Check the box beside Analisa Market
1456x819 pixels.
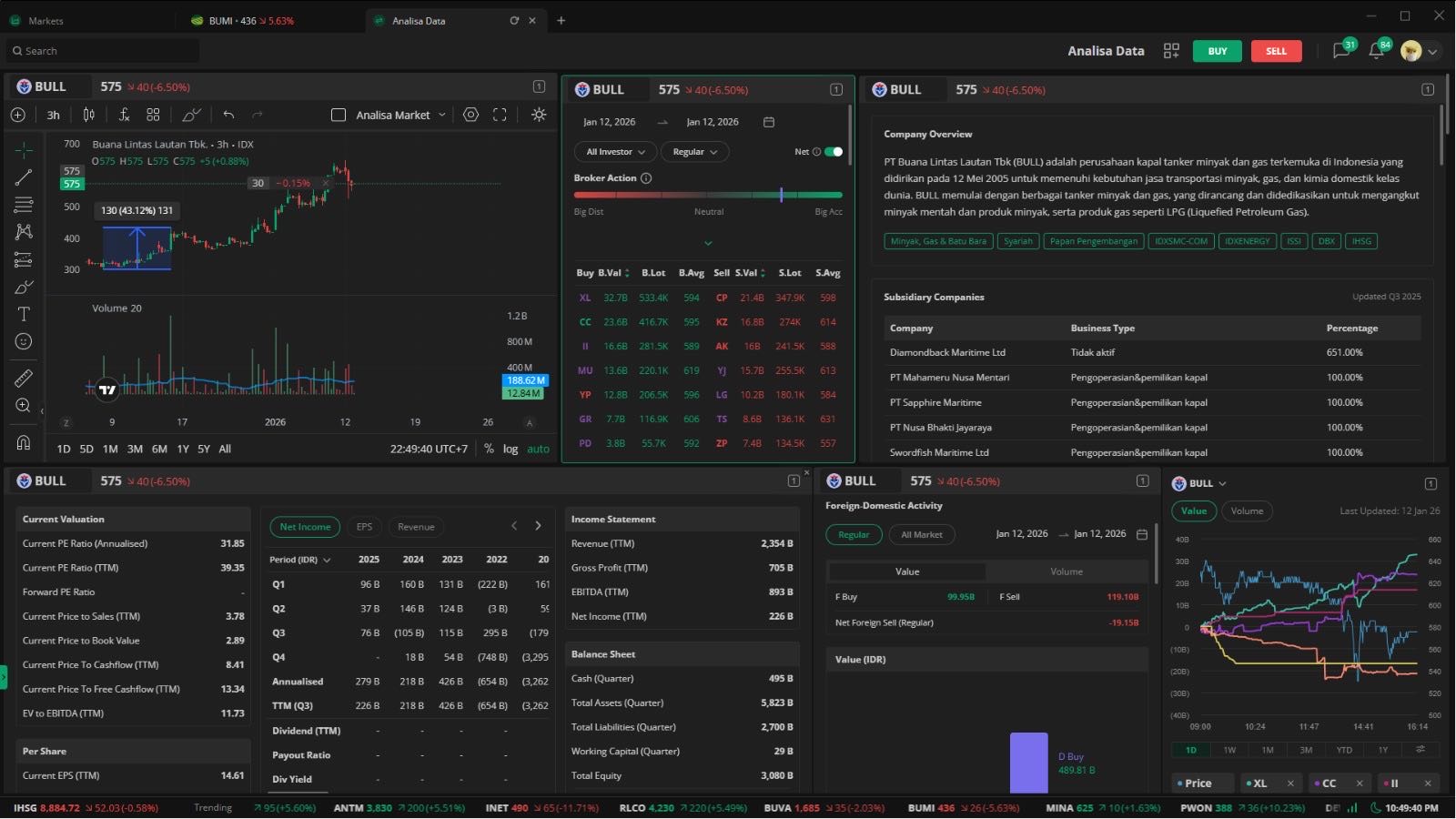click(x=339, y=116)
